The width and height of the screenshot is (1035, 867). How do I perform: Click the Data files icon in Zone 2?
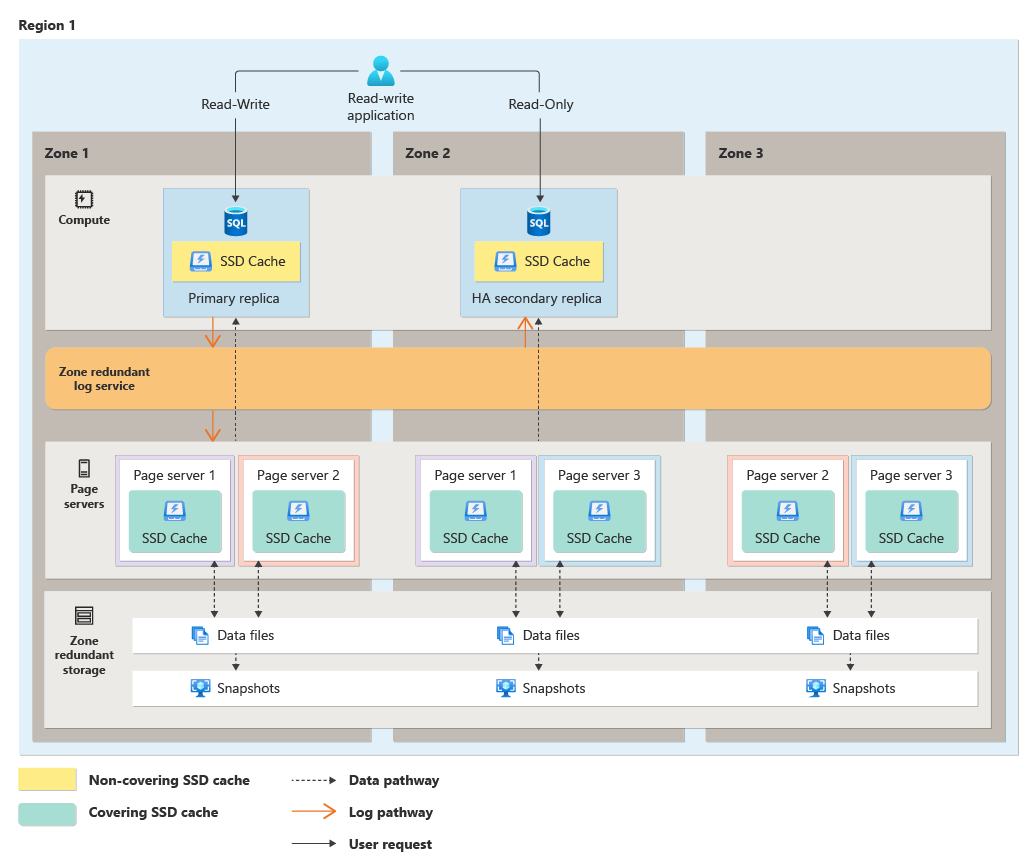click(x=506, y=634)
